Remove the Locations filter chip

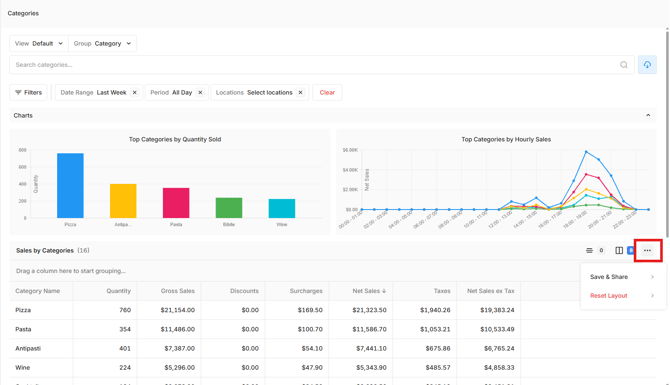(x=300, y=92)
